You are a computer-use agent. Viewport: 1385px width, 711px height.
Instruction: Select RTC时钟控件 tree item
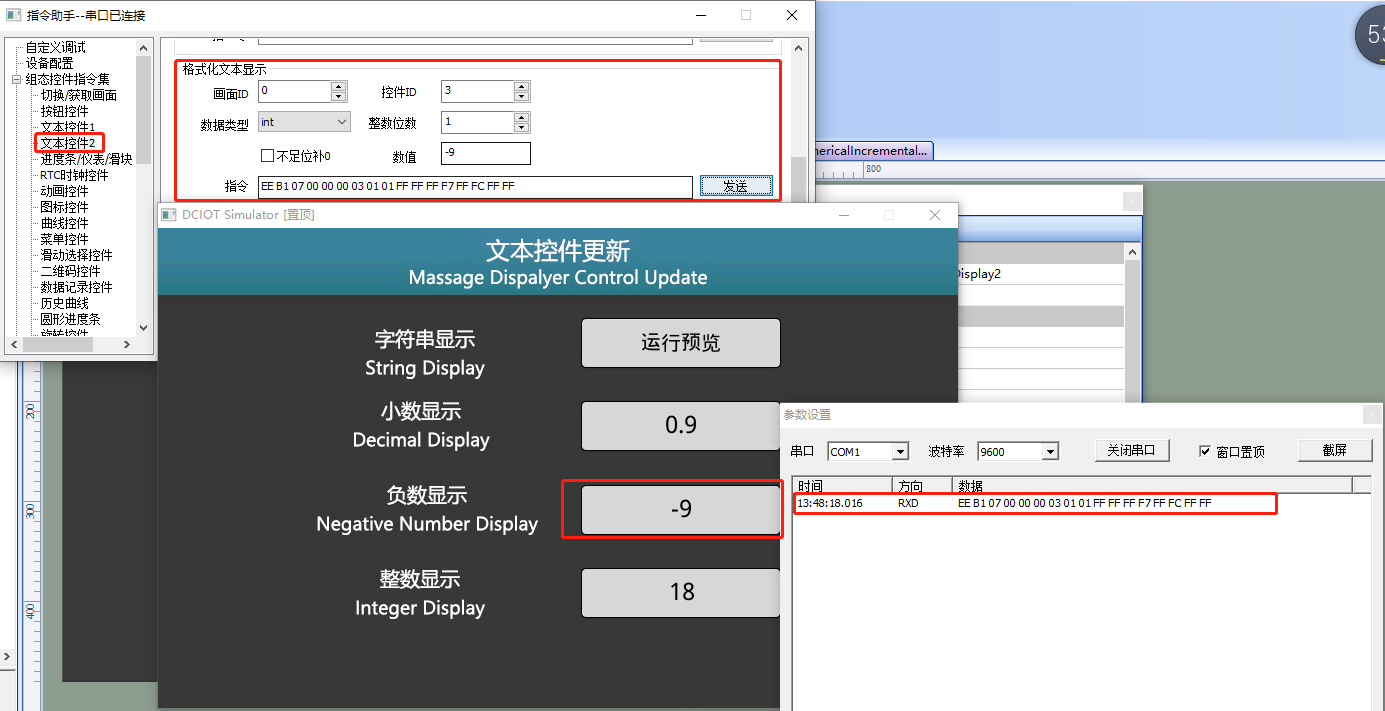click(74, 175)
